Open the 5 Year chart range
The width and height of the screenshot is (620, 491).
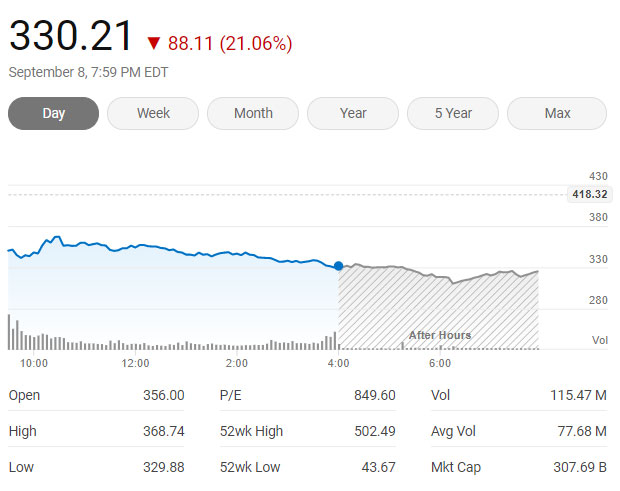453,113
